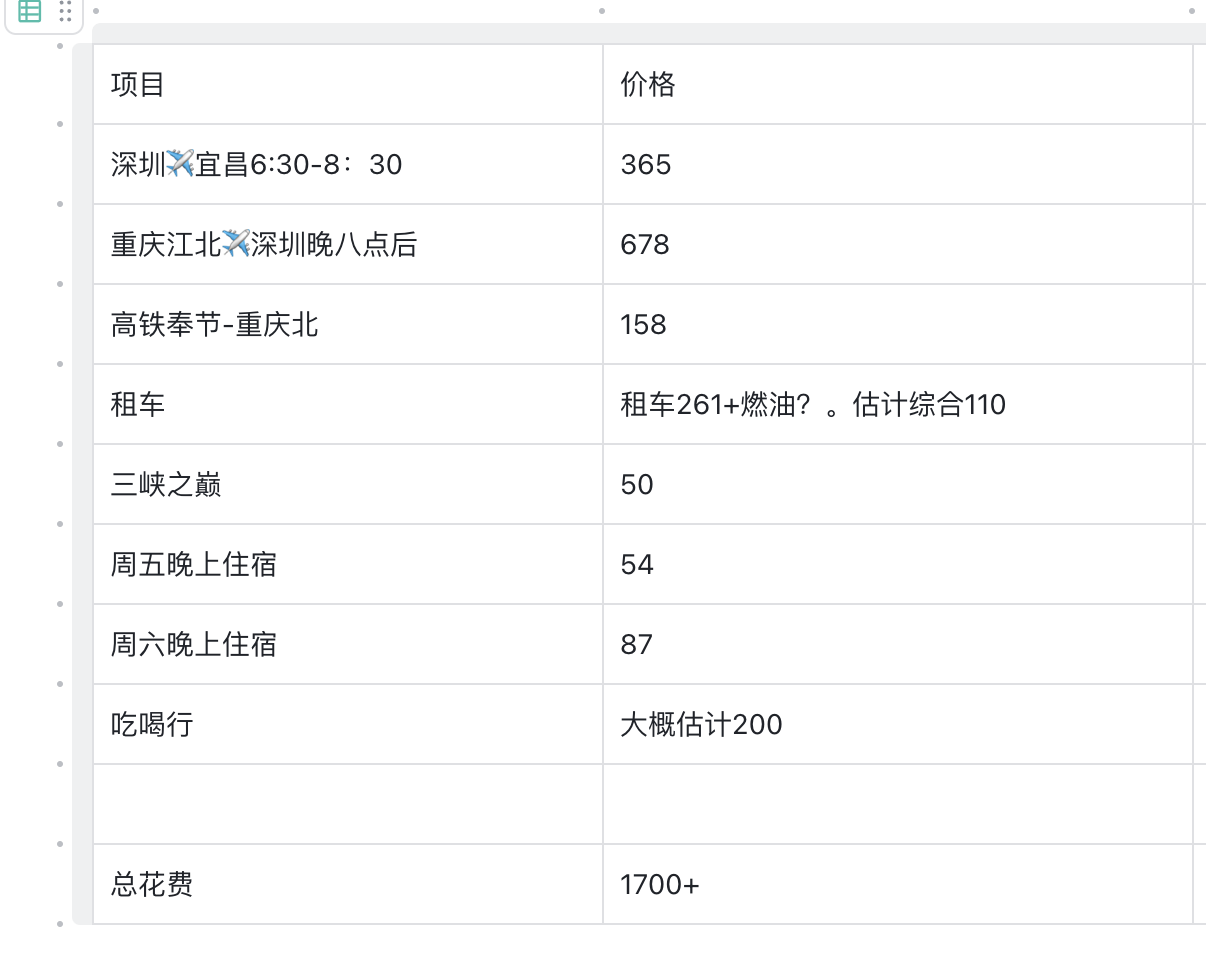Click the green table block icon

coord(30,12)
